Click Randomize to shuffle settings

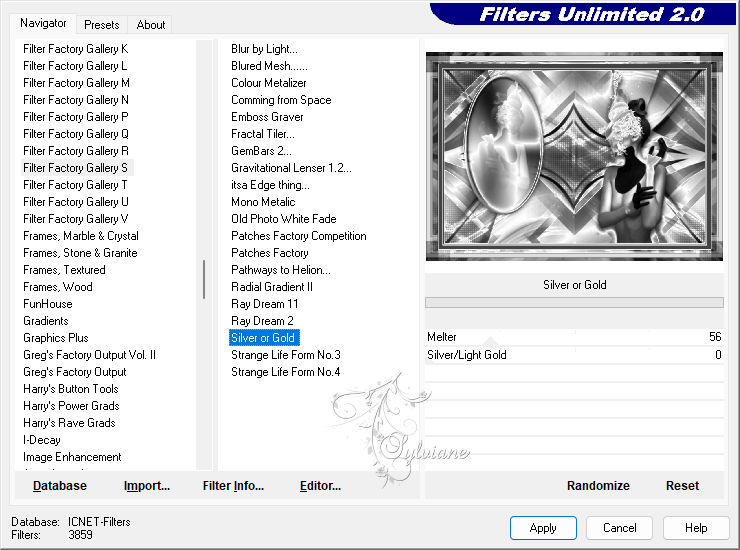click(x=598, y=485)
